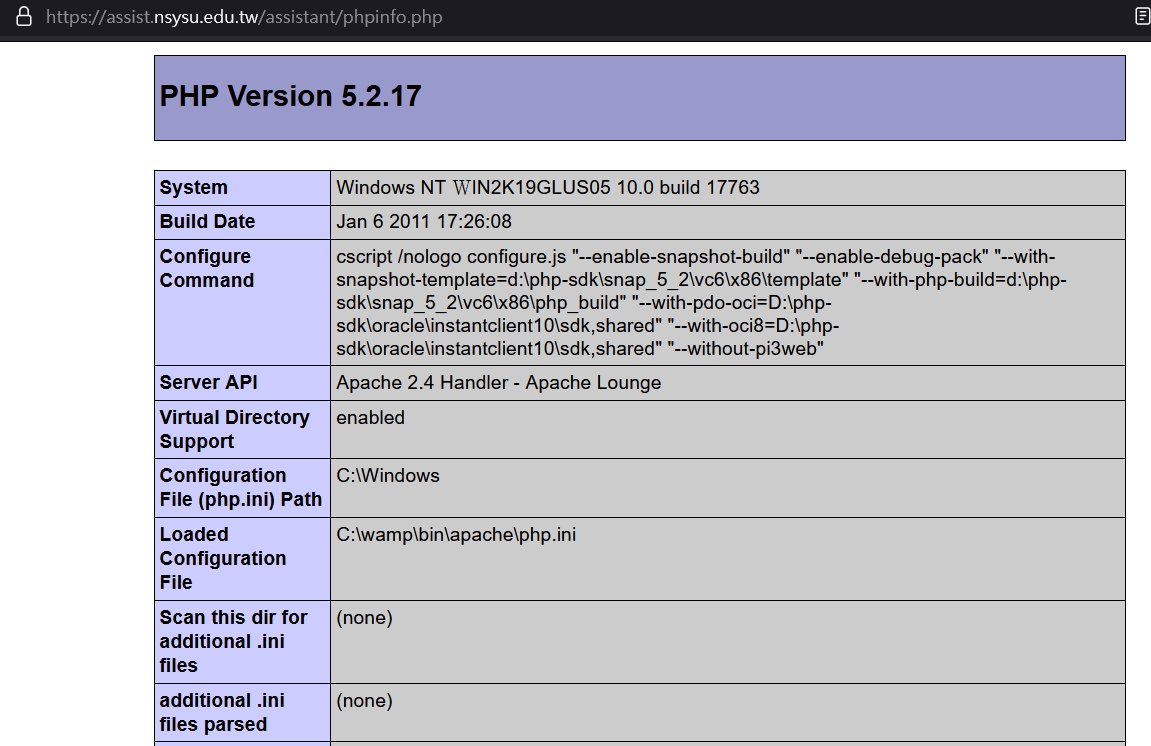The width and height of the screenshot is (1151, 746).
Task: Select the Jan 6 2011 17:26:08 value
Action: pos(424,222)
